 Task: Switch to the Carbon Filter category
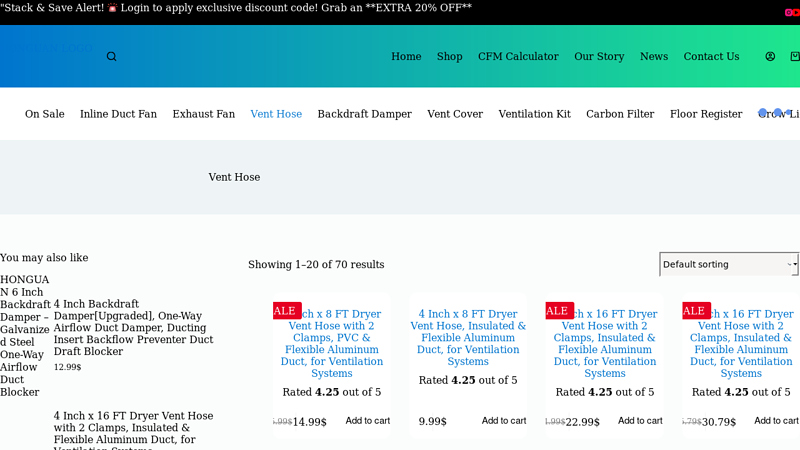pos(620,114)
